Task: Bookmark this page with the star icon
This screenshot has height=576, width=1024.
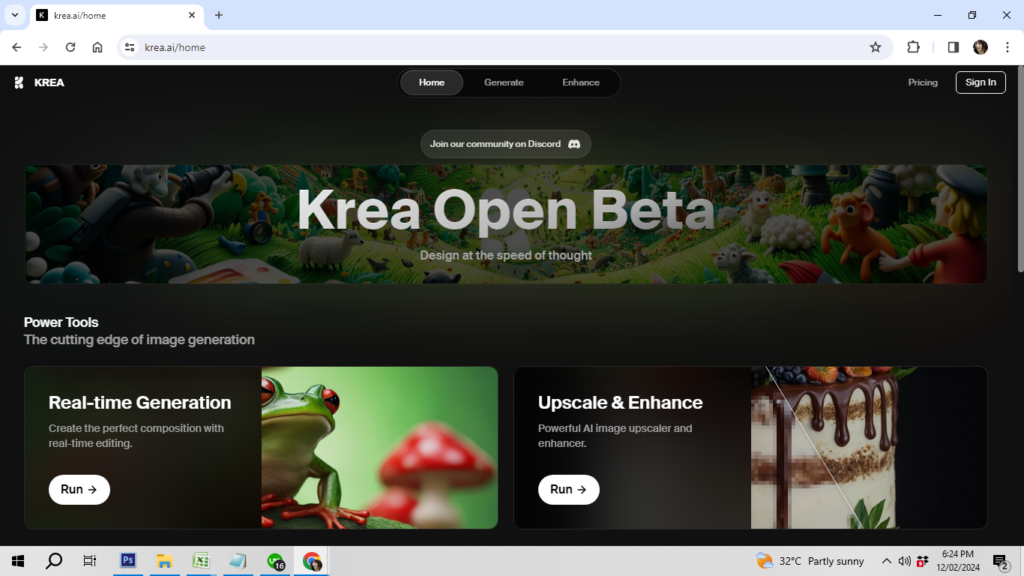Action: point(875,47)
